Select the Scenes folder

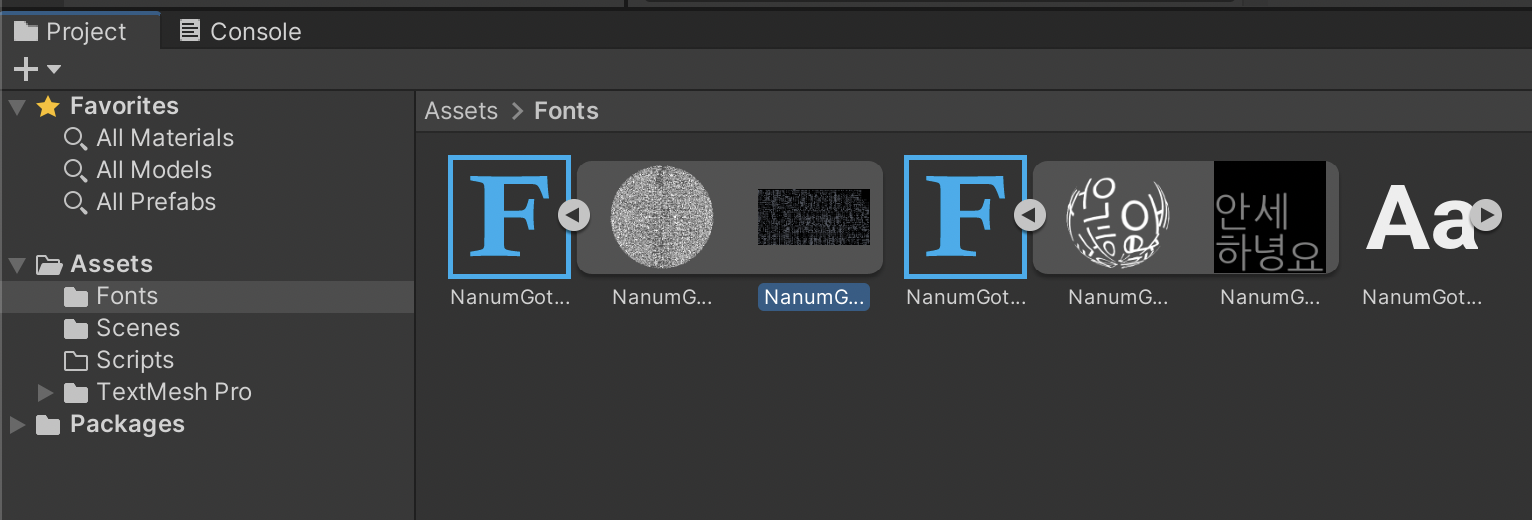138,328
